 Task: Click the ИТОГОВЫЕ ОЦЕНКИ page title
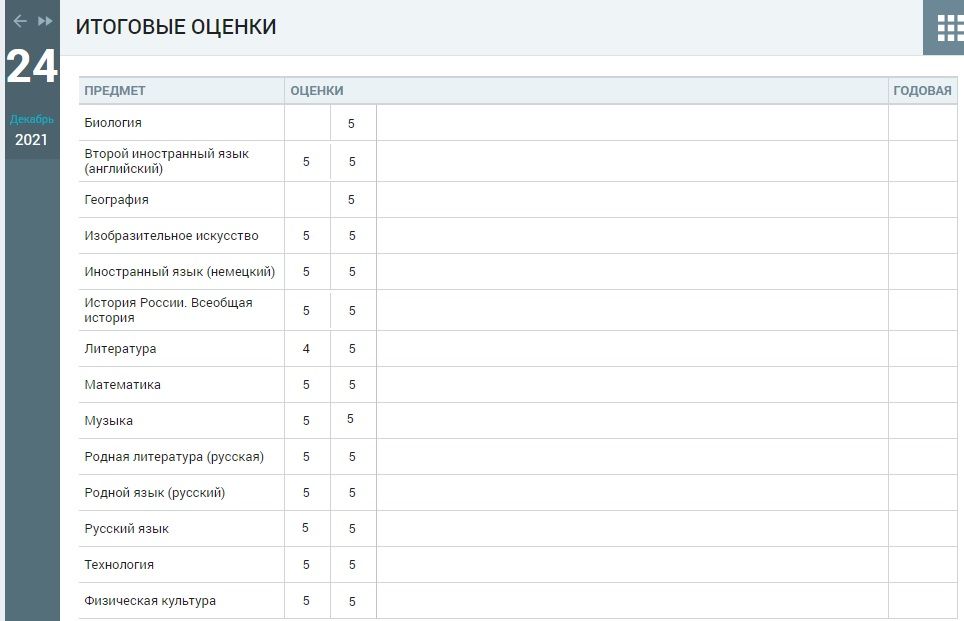coord(176,28)
